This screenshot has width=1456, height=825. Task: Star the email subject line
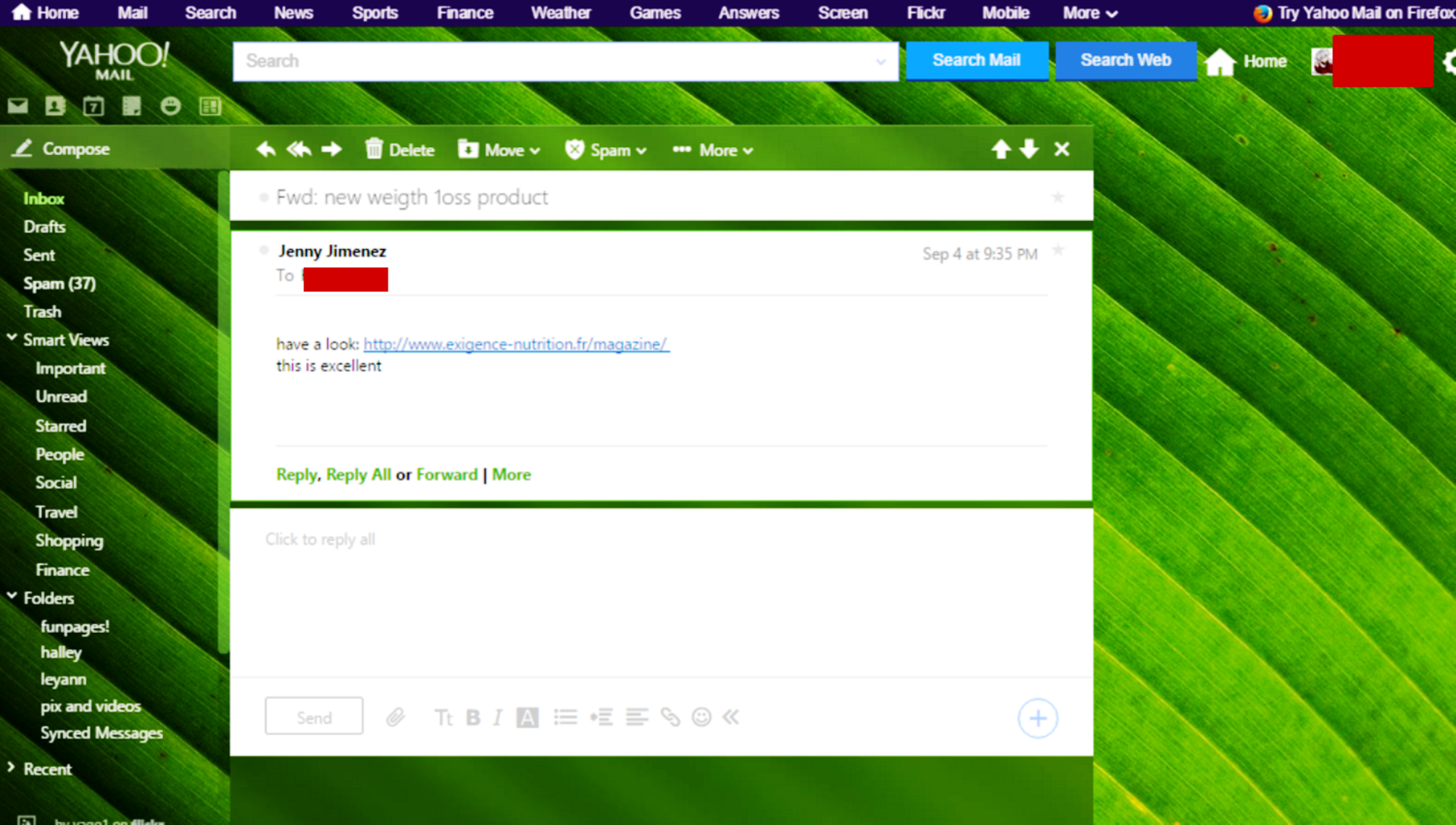[1057, 197]
